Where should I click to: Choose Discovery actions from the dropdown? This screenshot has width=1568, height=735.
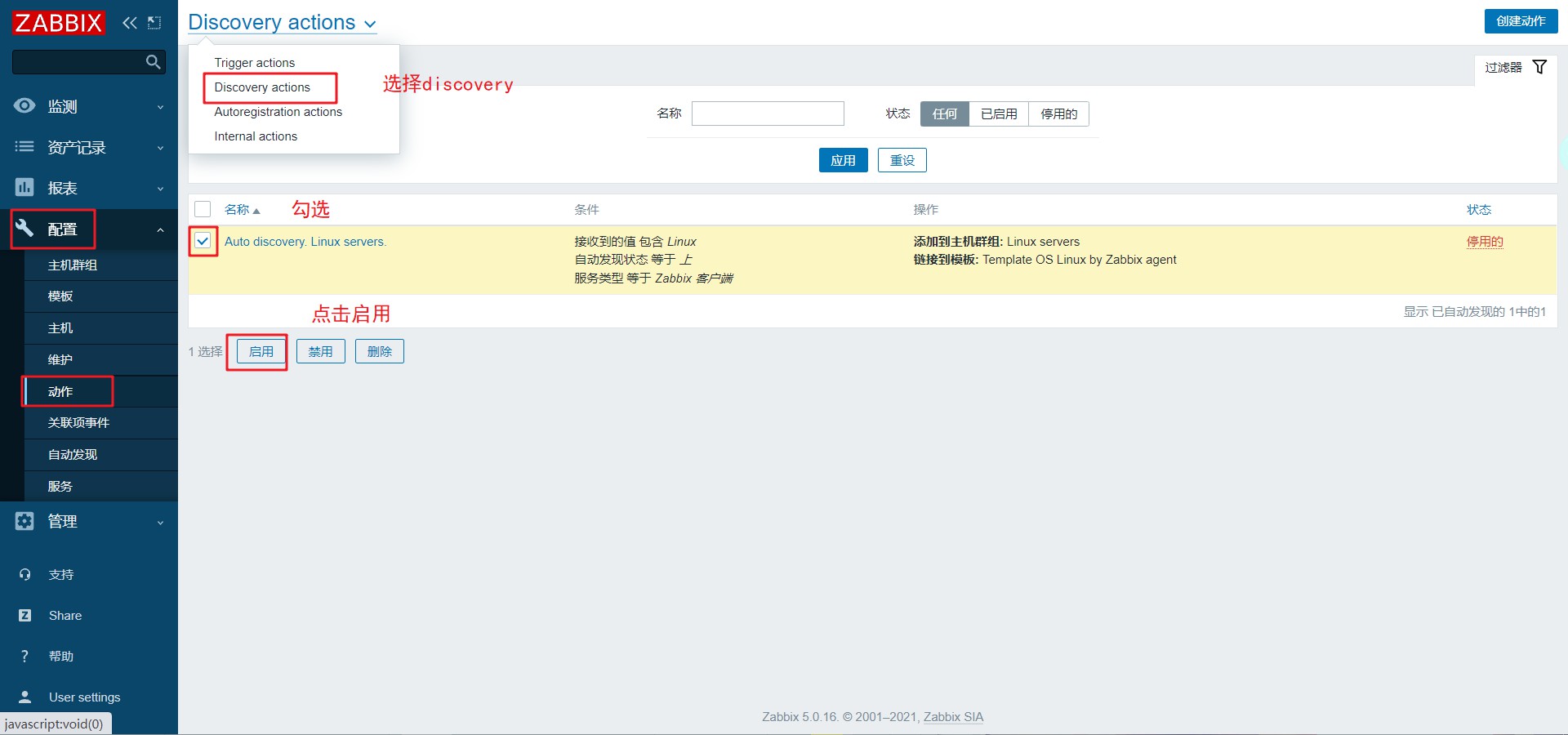point(262,87)
